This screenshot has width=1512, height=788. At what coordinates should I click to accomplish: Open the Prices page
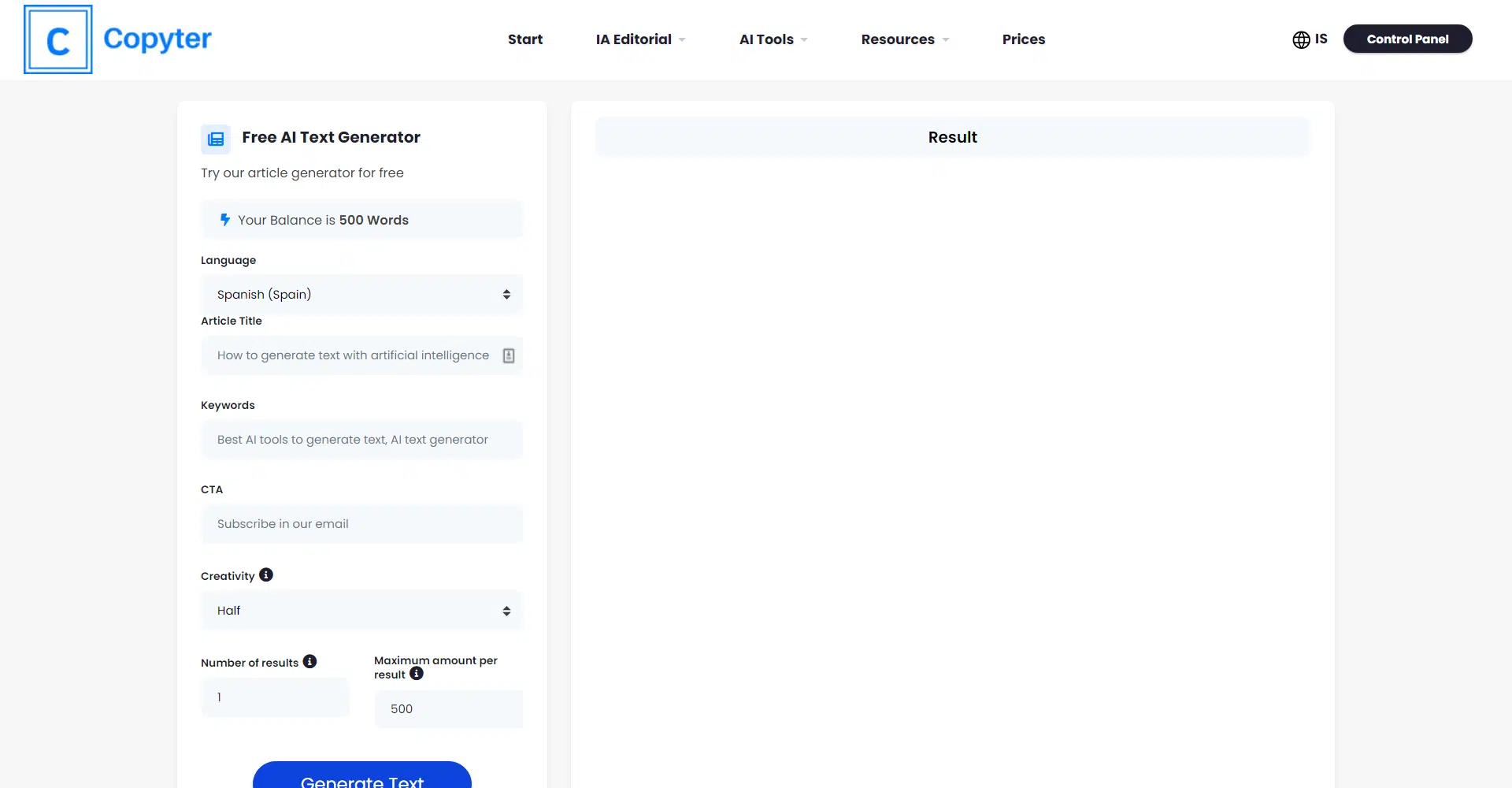[x=1023, y=39]
